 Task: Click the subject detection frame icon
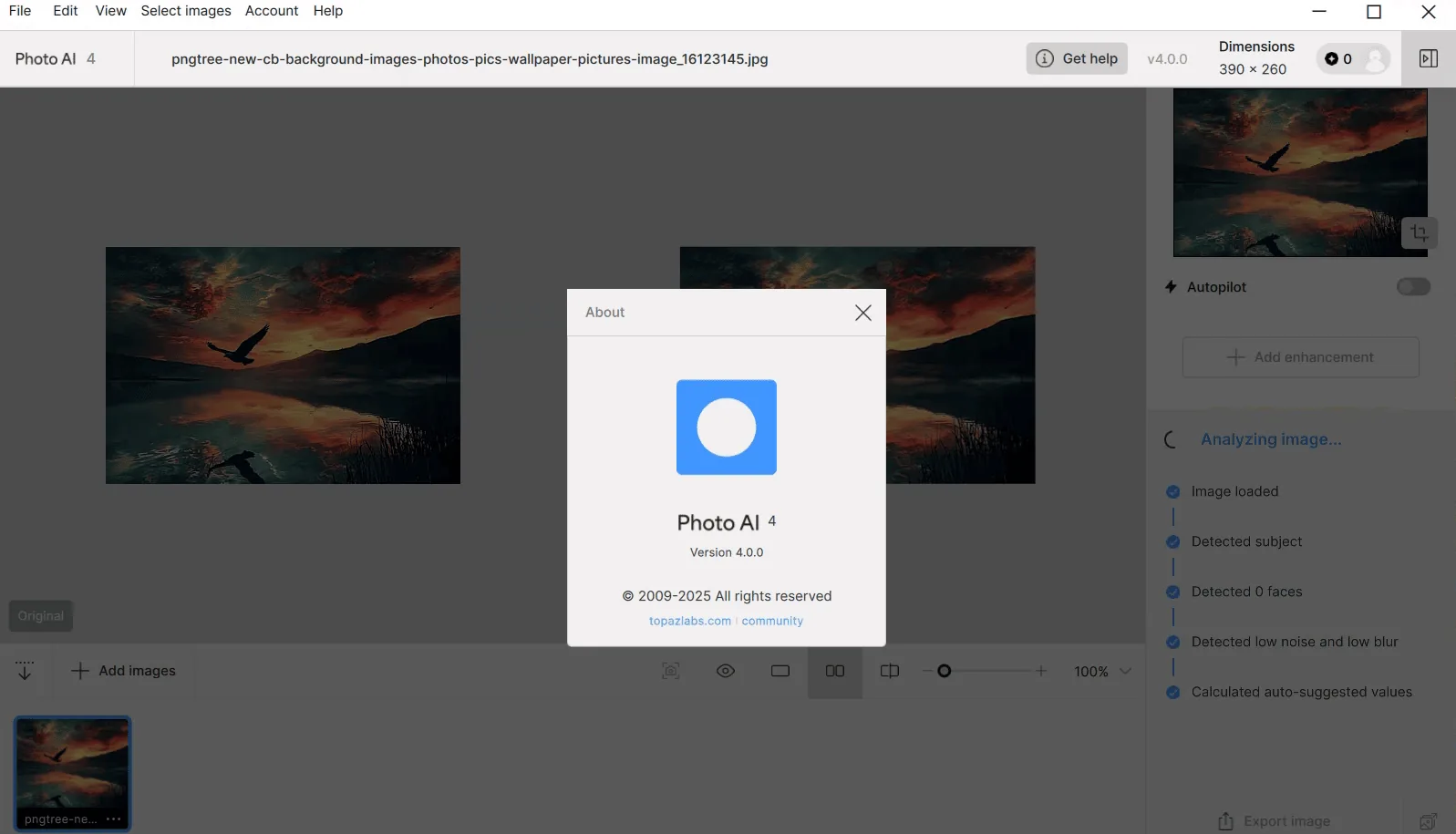[x=671, y=672]
